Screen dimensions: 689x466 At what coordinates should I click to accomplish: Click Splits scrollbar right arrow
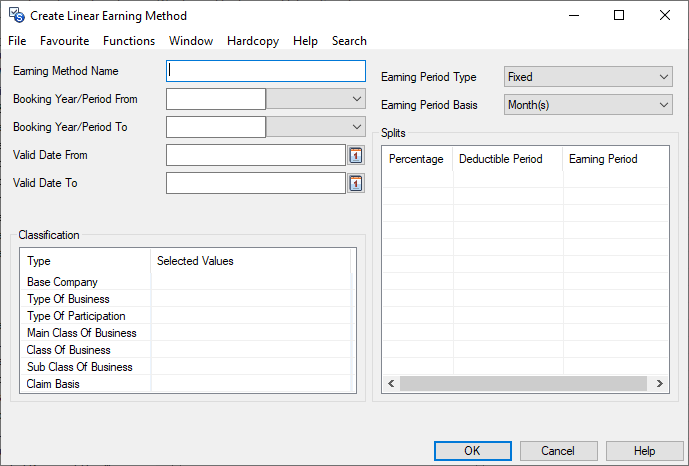click(x=660, y=383)
